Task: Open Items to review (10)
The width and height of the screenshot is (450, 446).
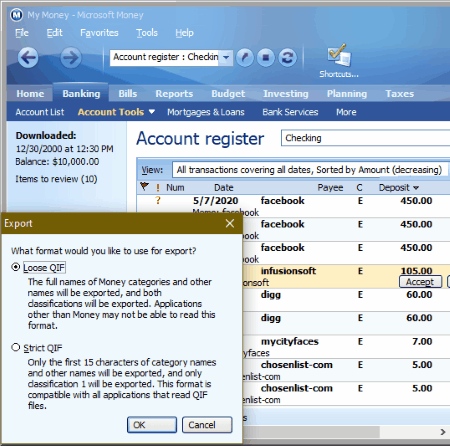Action: (56, 179)
